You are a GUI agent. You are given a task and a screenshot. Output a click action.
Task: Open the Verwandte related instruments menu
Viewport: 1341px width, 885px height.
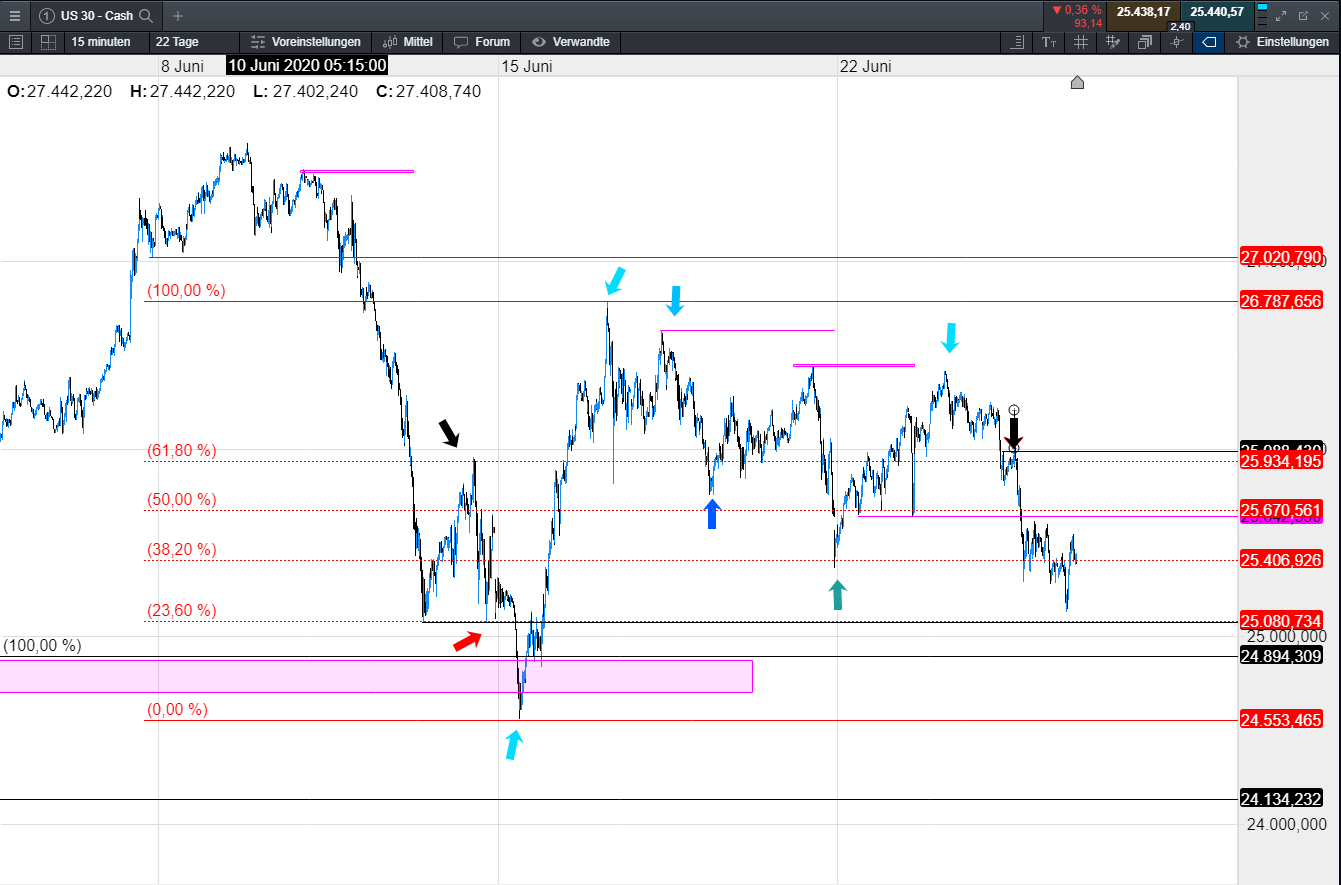[x=569, y=42]
